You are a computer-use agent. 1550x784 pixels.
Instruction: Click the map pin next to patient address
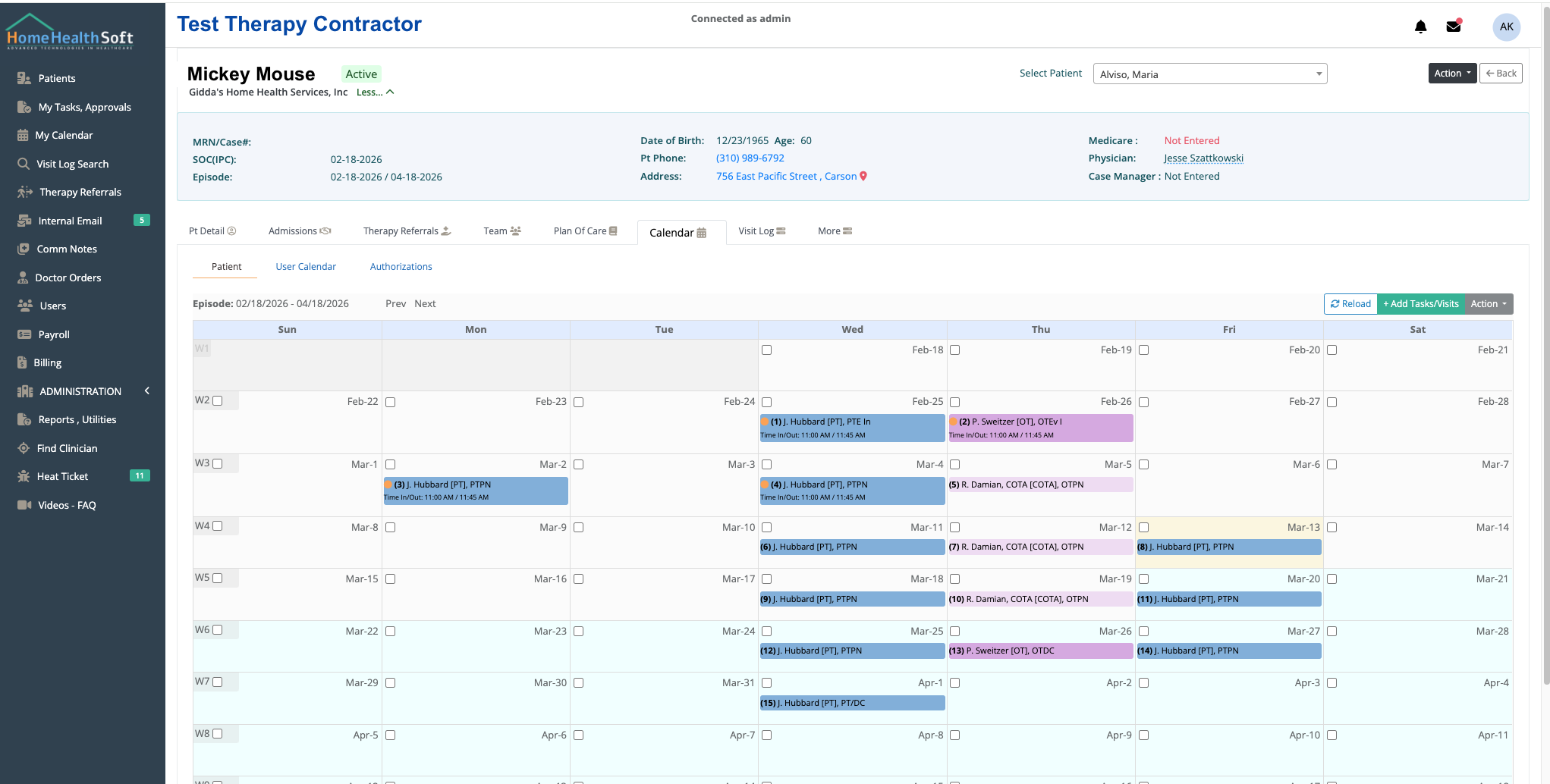[x=864, y=176]
